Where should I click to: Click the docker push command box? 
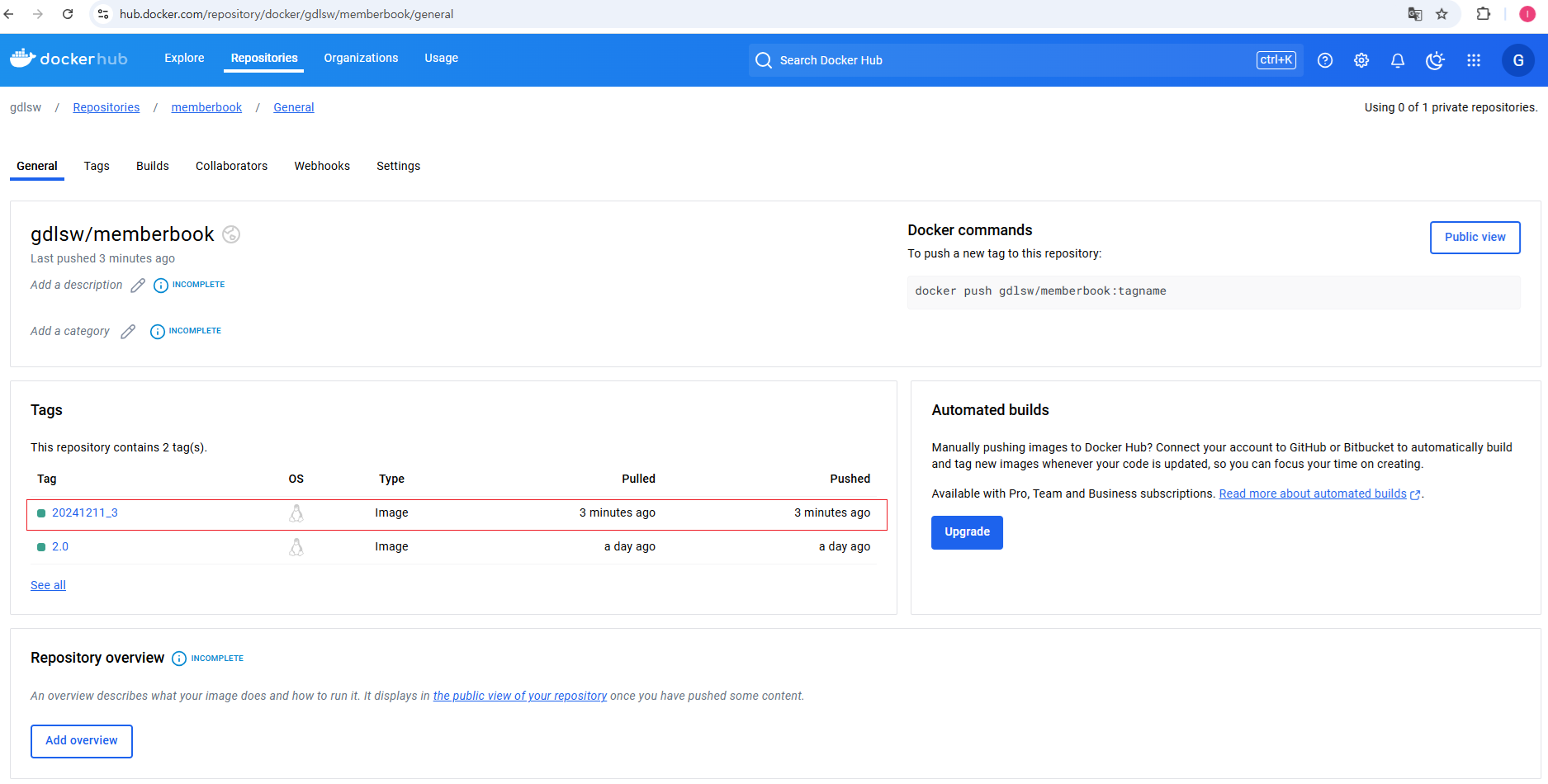pos(1214,292)
